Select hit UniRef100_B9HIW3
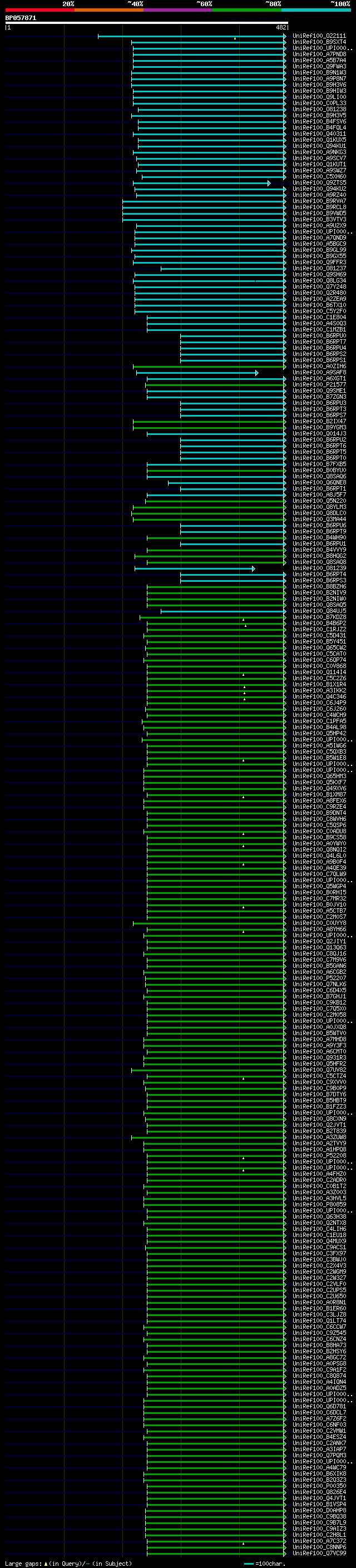Viewport: 356px width, 1568px height. pos(319,91)
